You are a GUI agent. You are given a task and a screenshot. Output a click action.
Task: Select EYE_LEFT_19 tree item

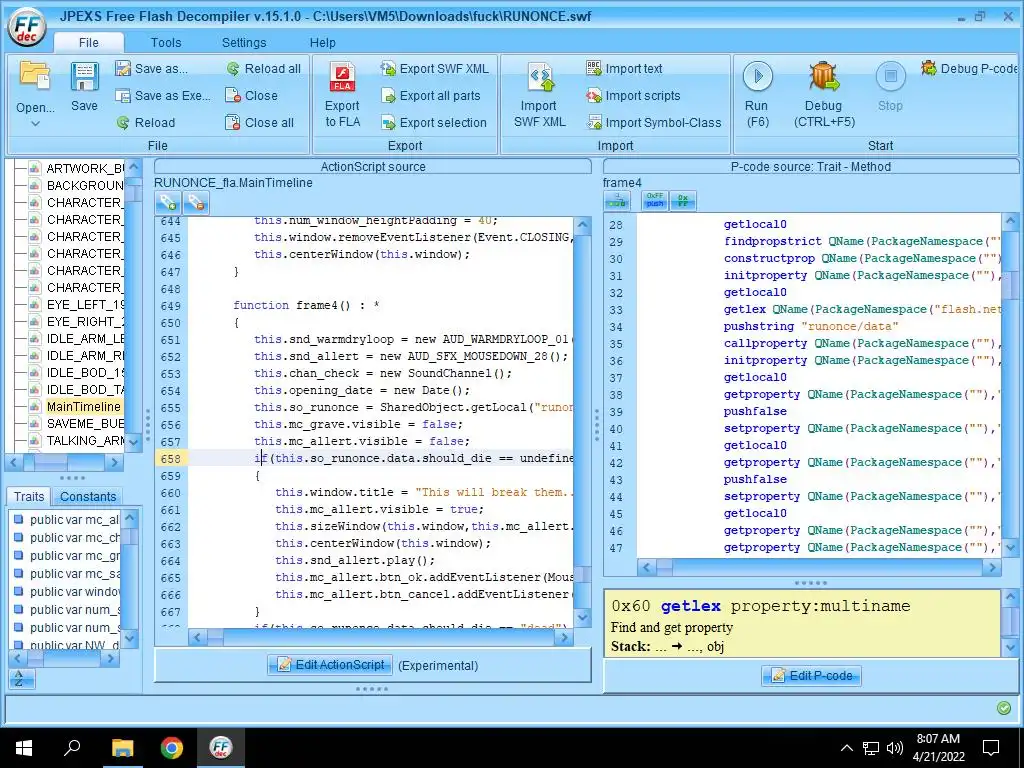pyautogui.click(x=85, y=304)
